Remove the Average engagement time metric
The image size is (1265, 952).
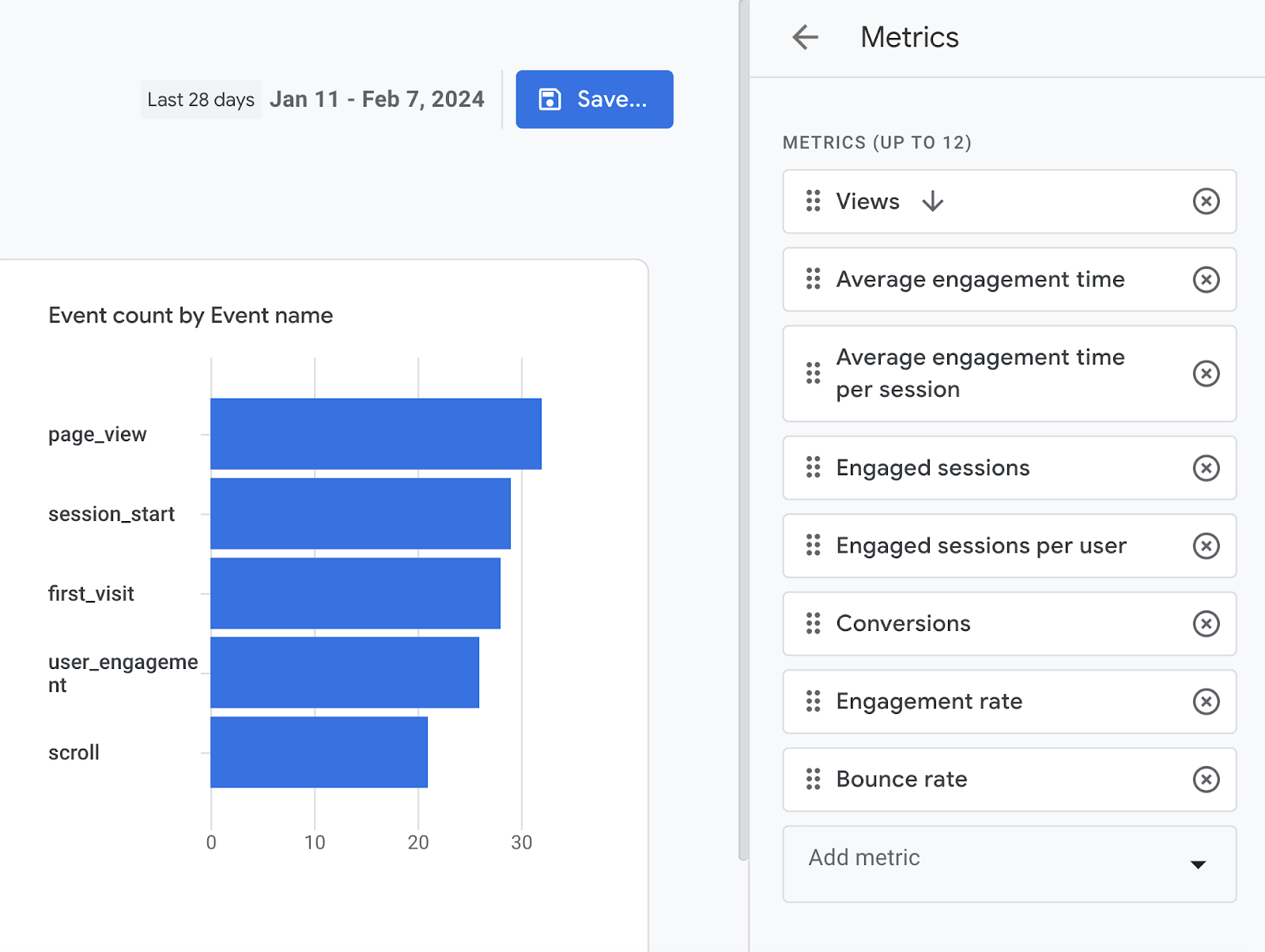[x=1206, y=280]
